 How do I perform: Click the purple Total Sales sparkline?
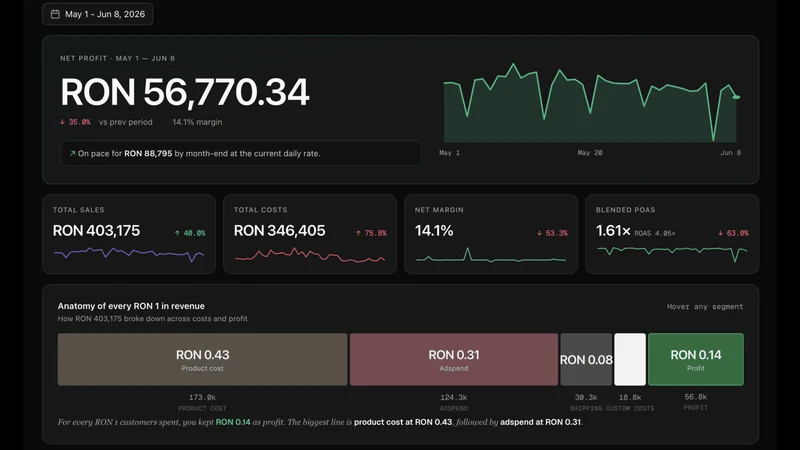129,253
